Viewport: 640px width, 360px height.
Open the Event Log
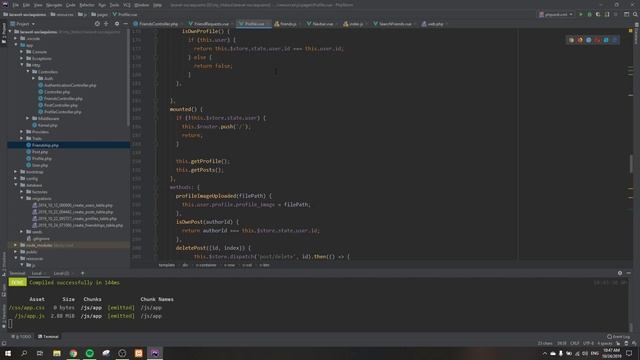(x=618, y=337)
